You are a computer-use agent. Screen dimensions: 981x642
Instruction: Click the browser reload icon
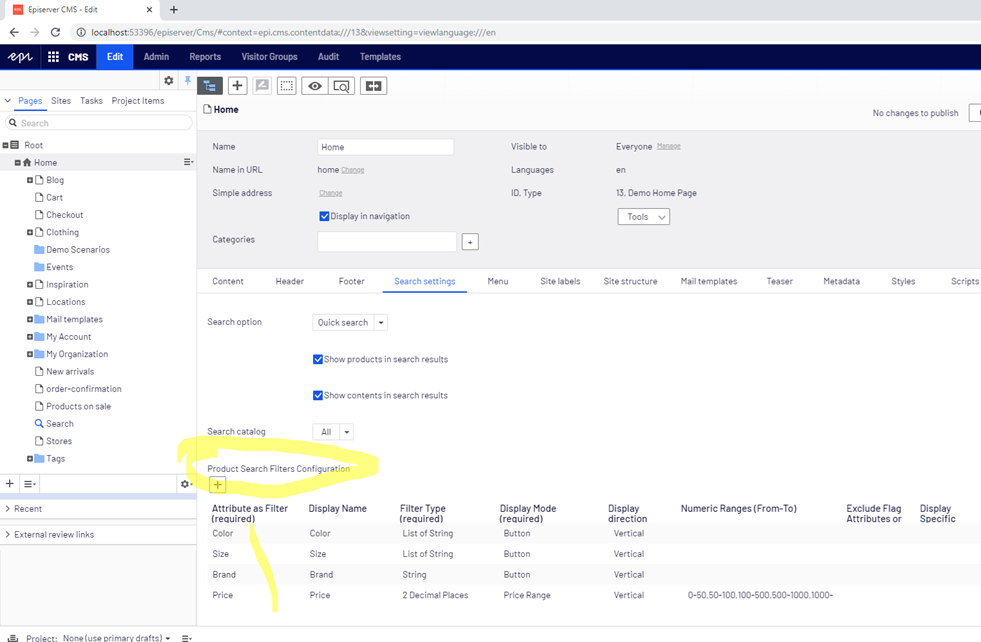(55, 33)
